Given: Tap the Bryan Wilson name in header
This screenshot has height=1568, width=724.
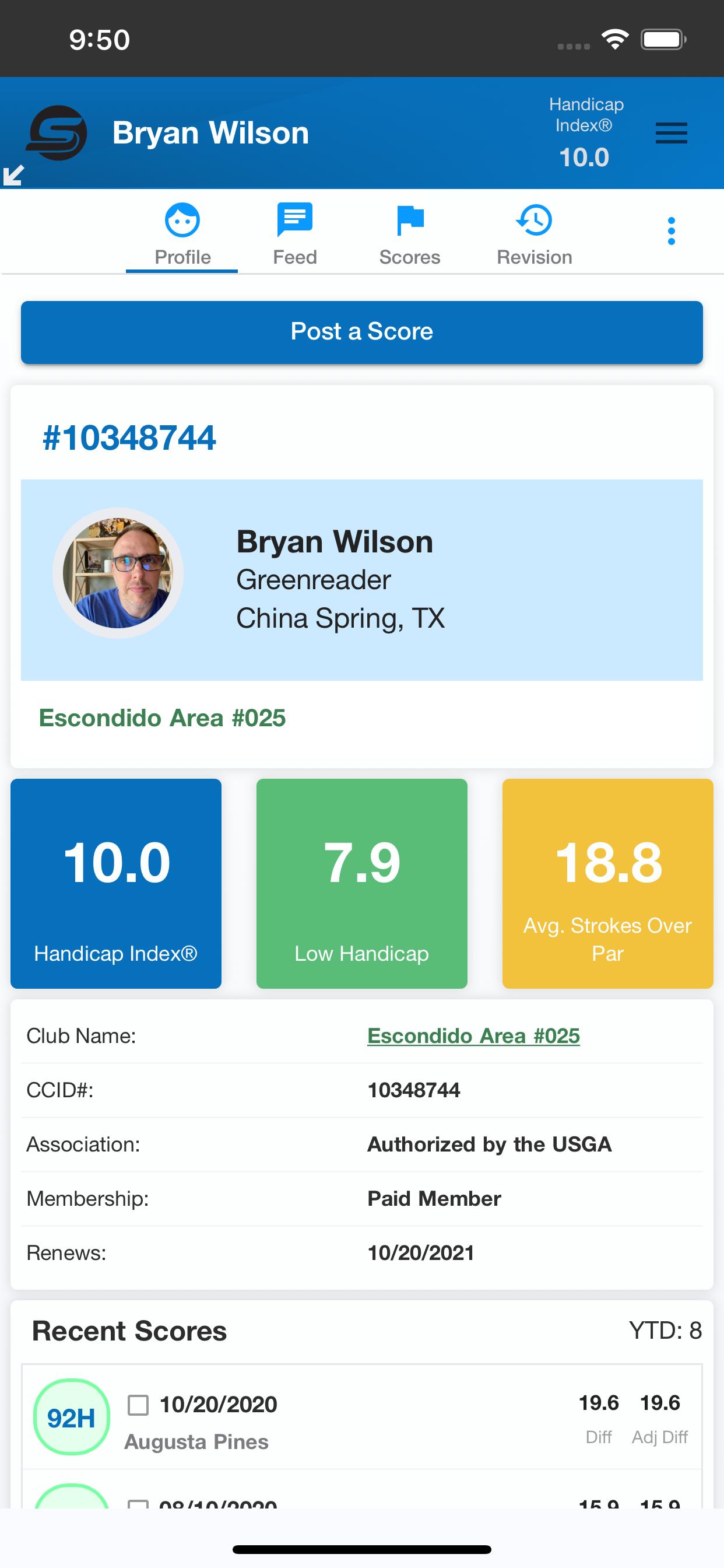Looking at the screenshot, I should (210, 132).
